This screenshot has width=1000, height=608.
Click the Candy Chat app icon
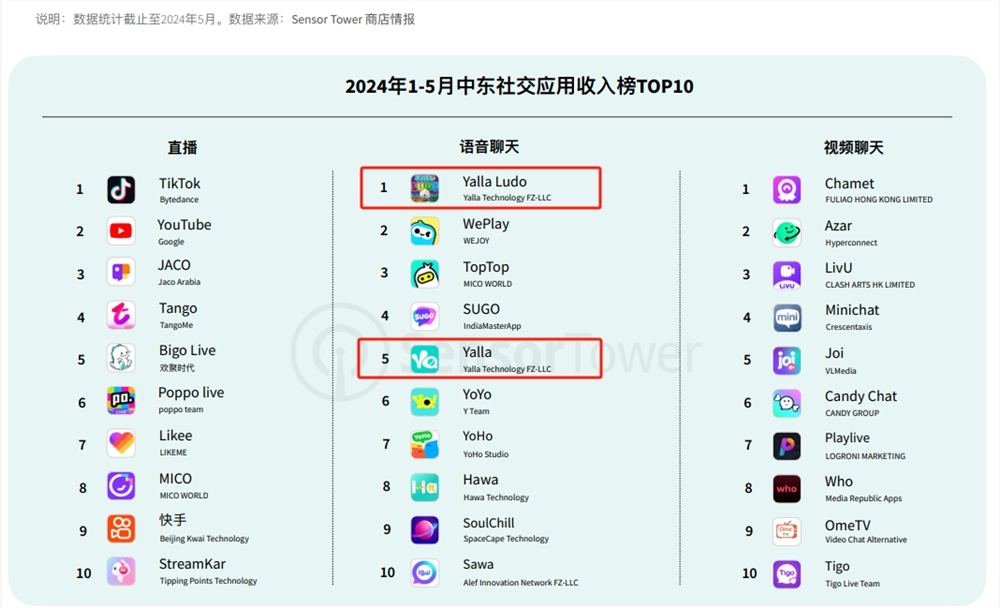[786, 402]
